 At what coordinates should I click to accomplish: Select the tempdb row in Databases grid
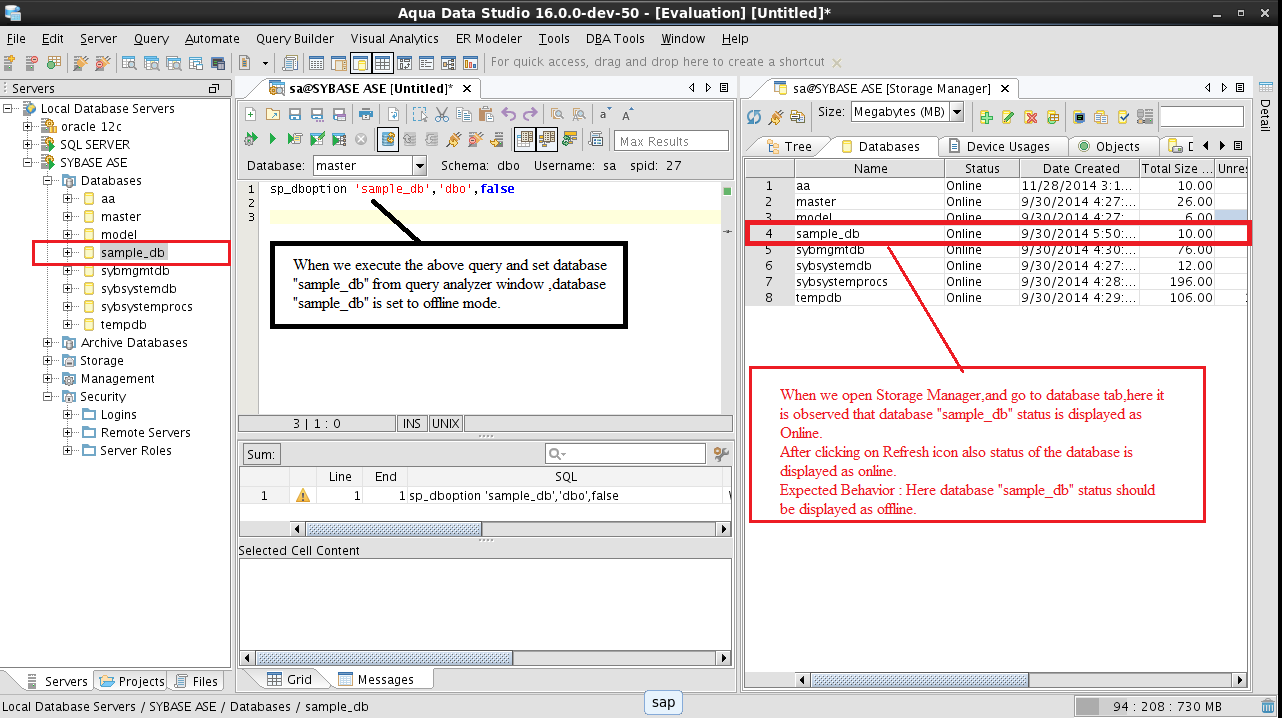click(995, 297)
